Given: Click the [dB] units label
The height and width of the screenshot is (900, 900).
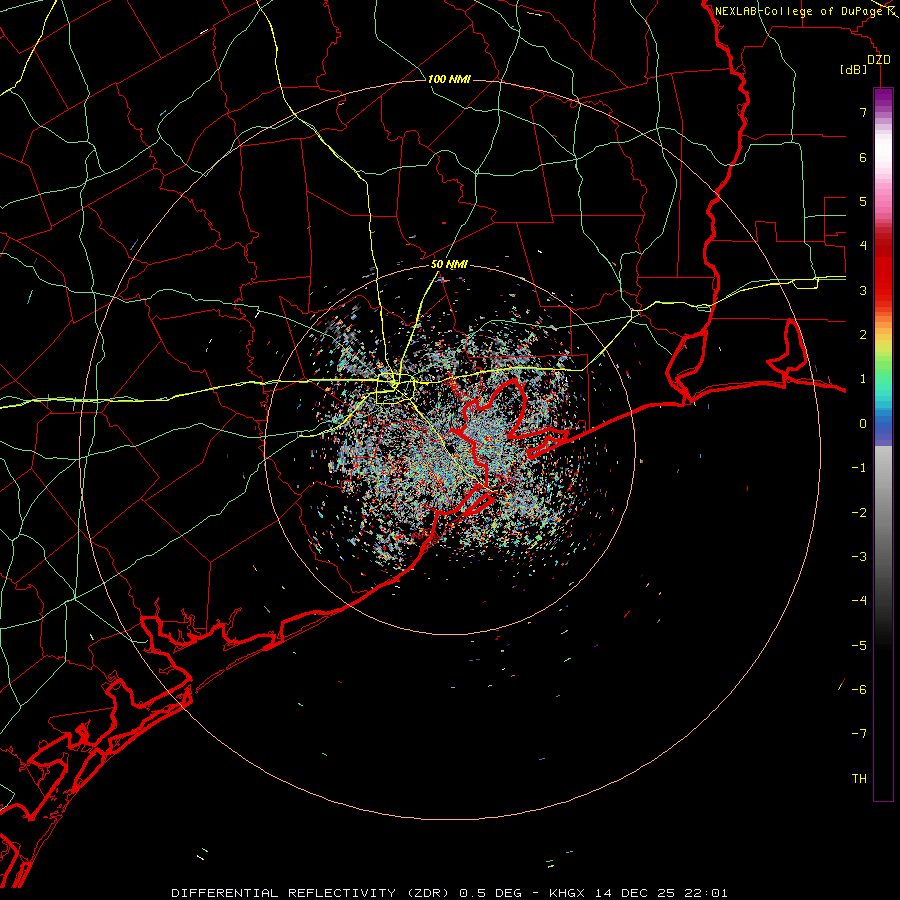Looking at the screenshot, I should pos(854,69).
